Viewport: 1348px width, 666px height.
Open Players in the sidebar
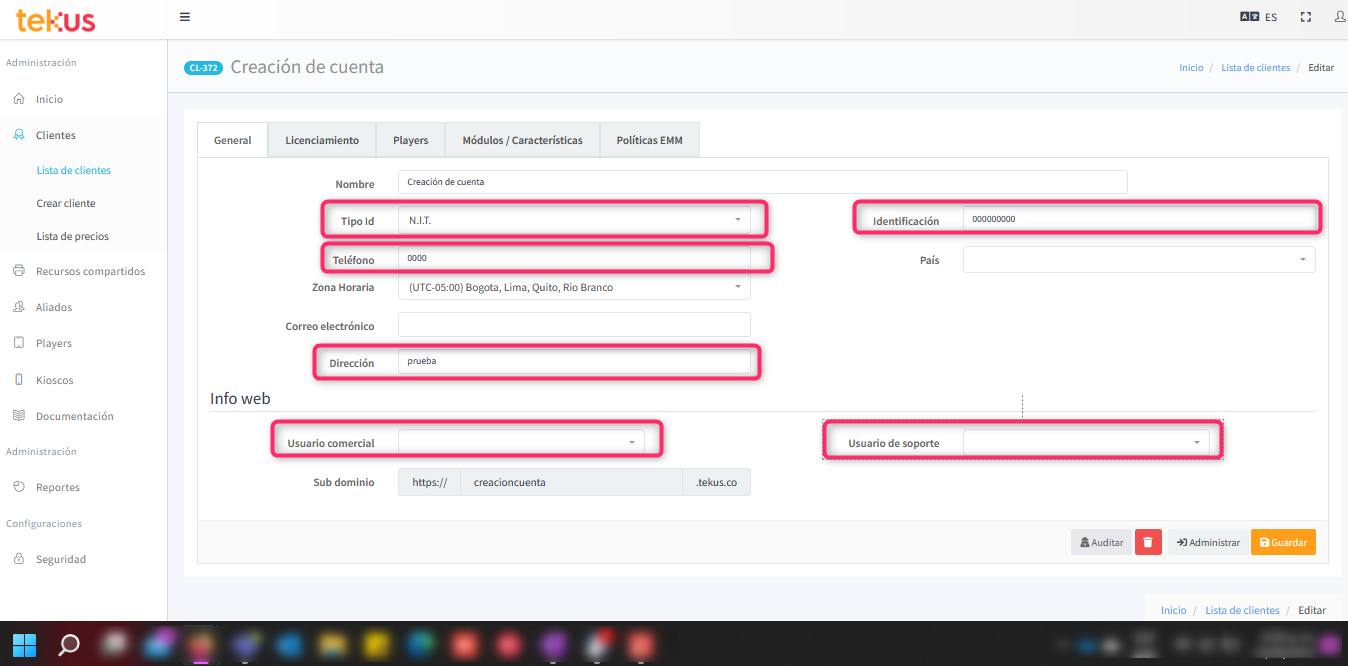pyautogui.click(x=54, y=343)
